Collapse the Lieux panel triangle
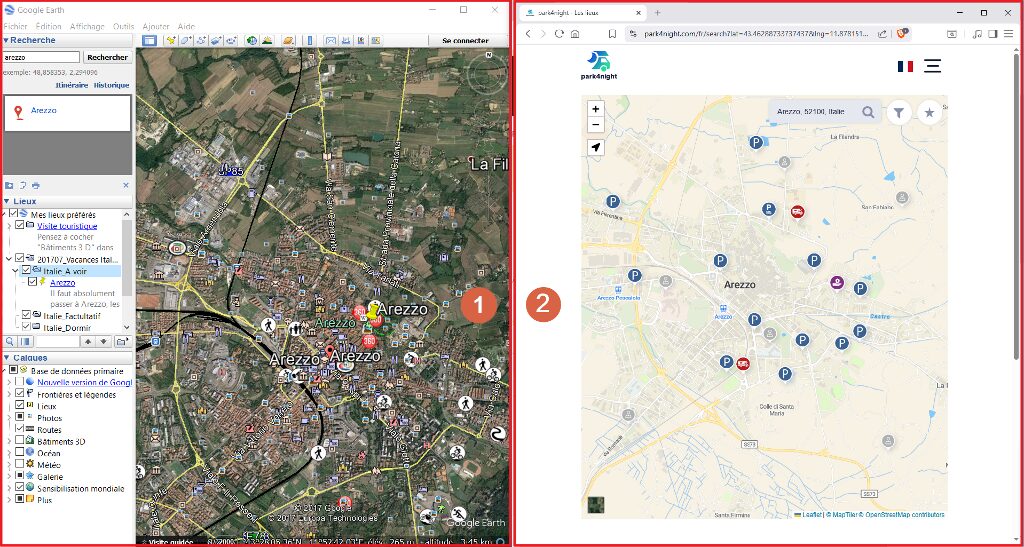 click(6, 201)
